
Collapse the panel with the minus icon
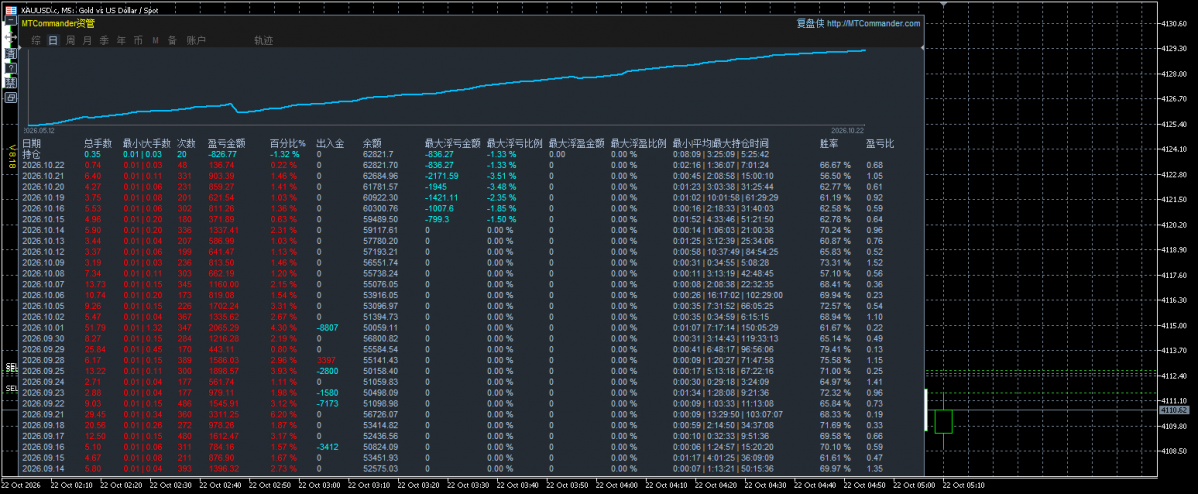click(x=11, y=20)
